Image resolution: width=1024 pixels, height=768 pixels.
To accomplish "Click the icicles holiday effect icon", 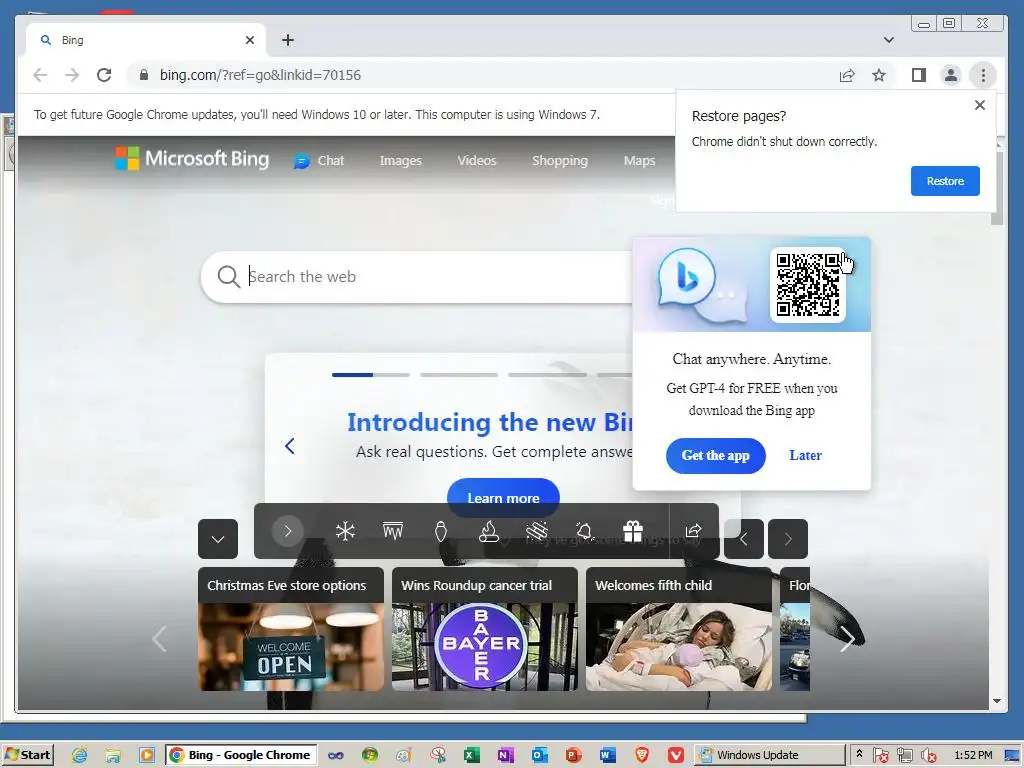I will point(392,531).
